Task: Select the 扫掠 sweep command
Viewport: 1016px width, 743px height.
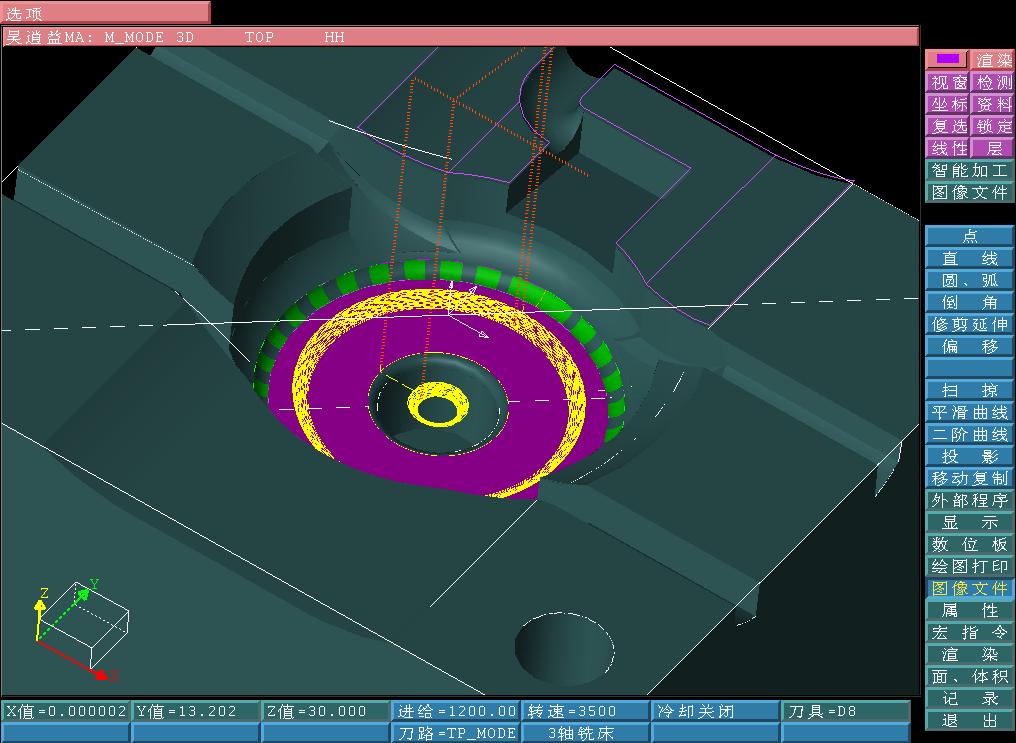Action: (970, 390)
